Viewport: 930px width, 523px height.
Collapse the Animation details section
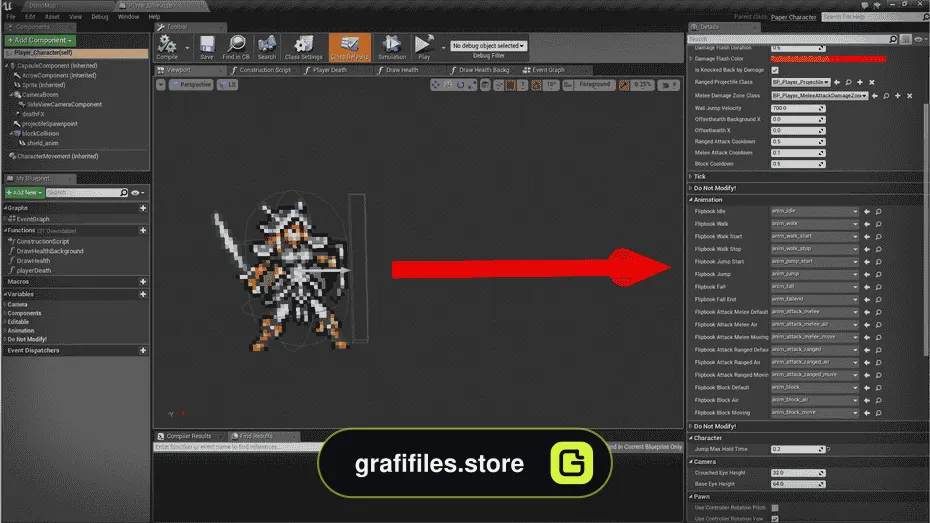(691, 200)
